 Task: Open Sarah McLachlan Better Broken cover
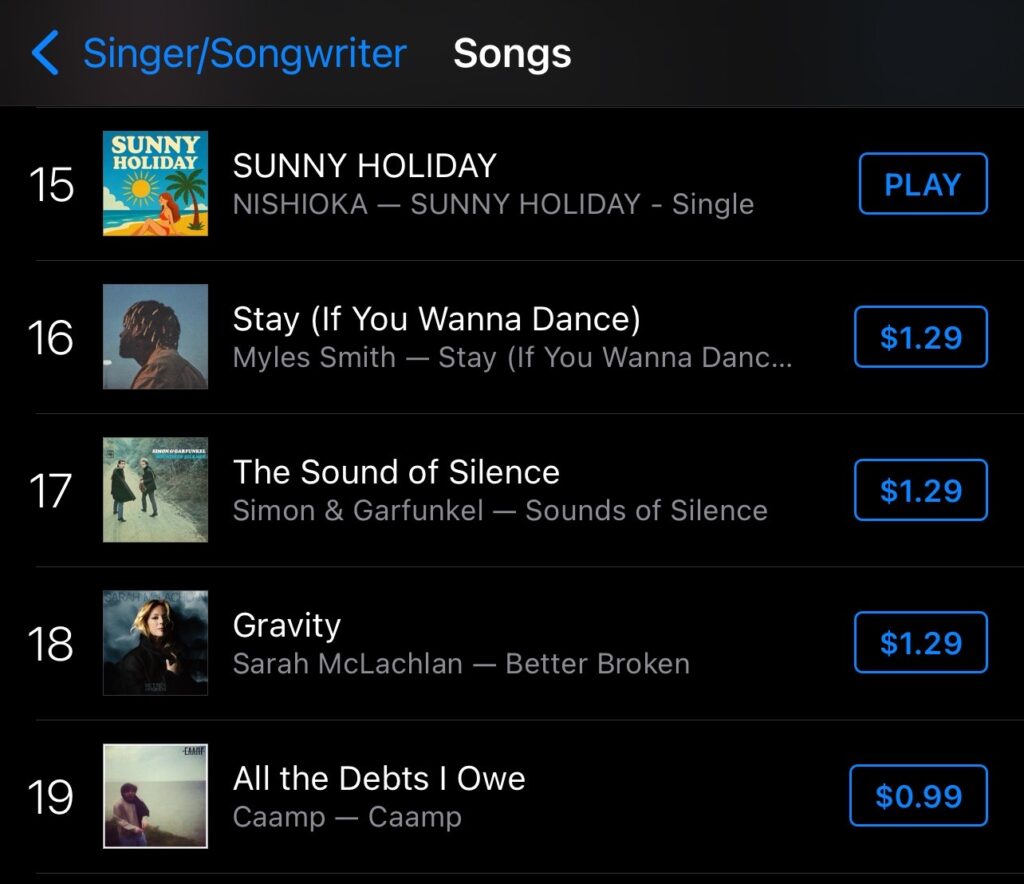[x=155, y=643]
